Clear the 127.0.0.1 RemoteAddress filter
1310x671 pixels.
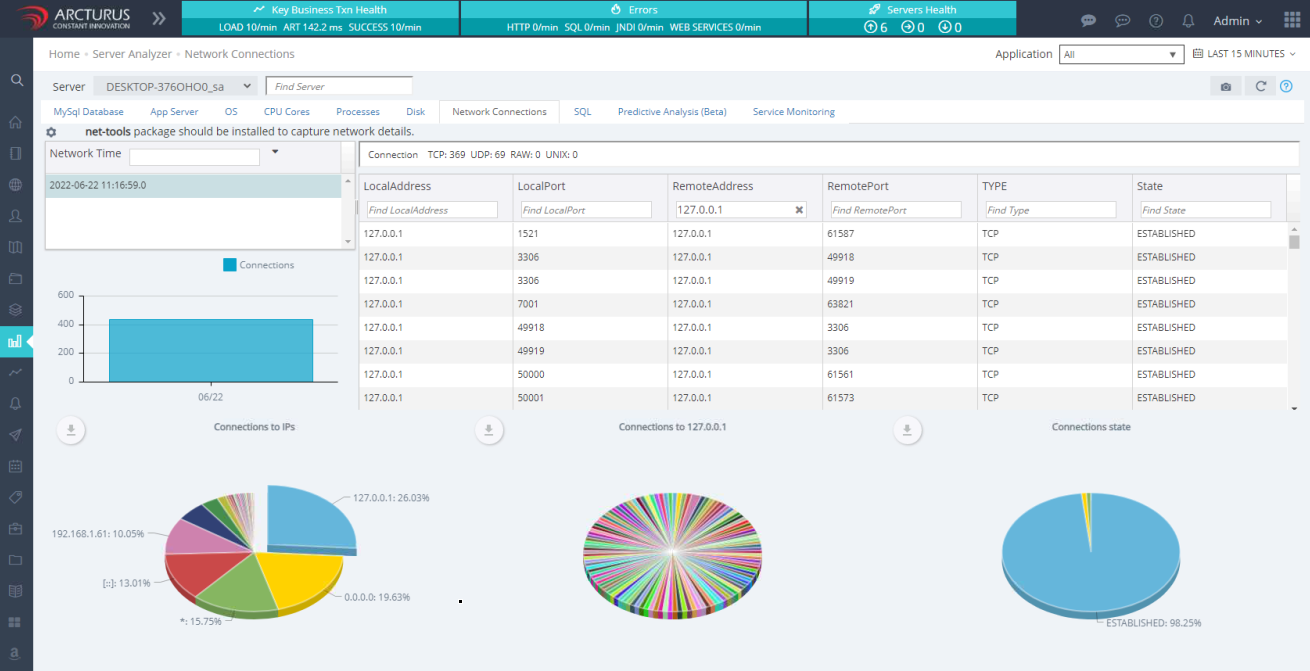(799, 210)
